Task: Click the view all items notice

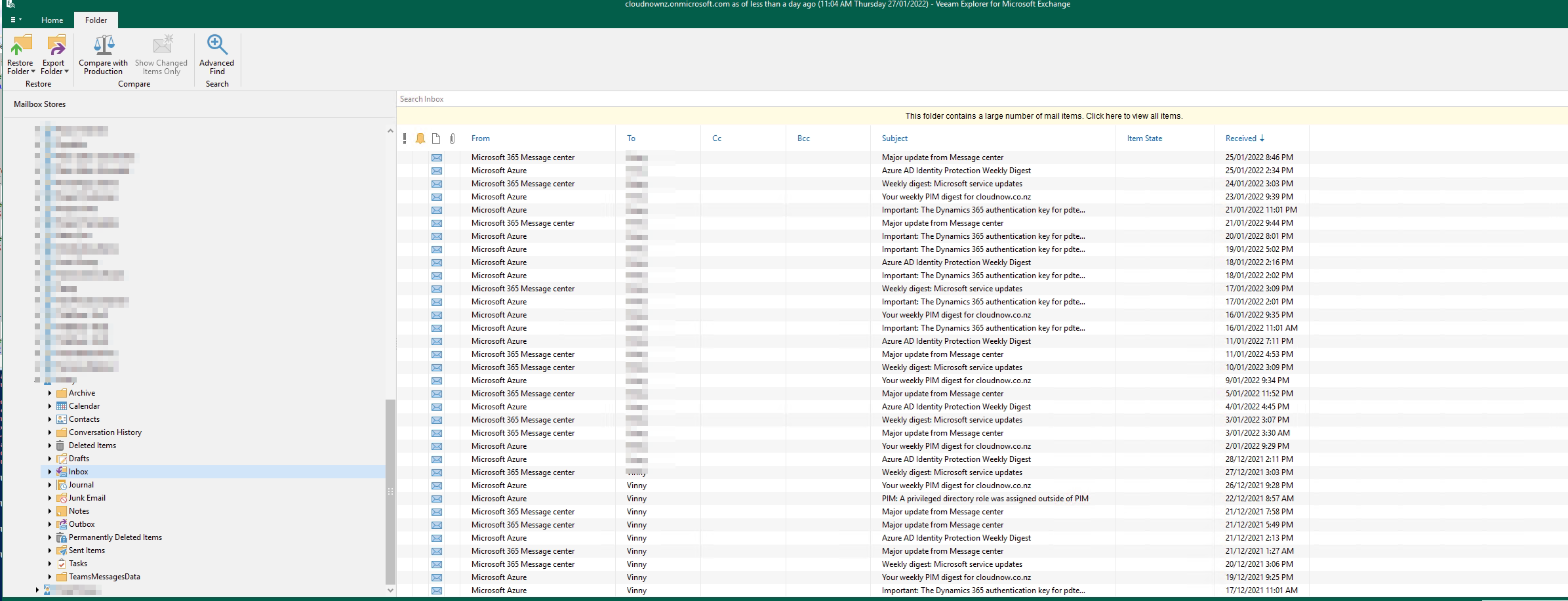Action: pyautogui.click(x=1044, y=116)
